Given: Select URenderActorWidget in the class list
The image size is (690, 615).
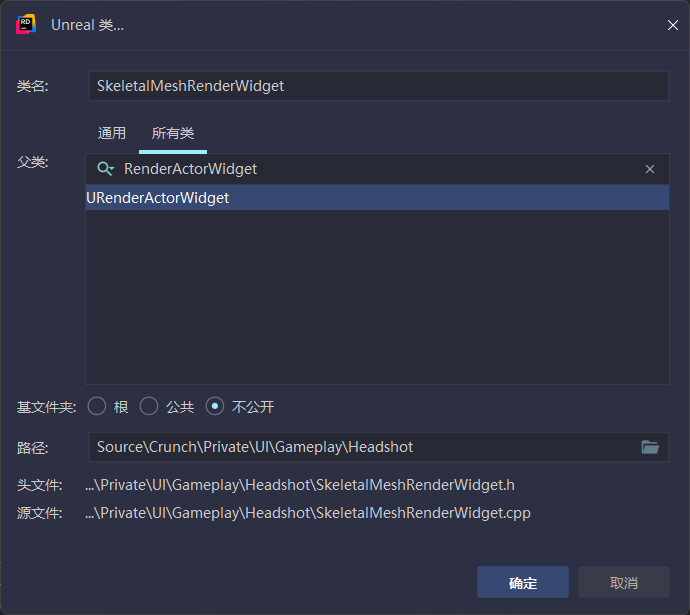Looking at the screenshot, I should coord(378,198).
